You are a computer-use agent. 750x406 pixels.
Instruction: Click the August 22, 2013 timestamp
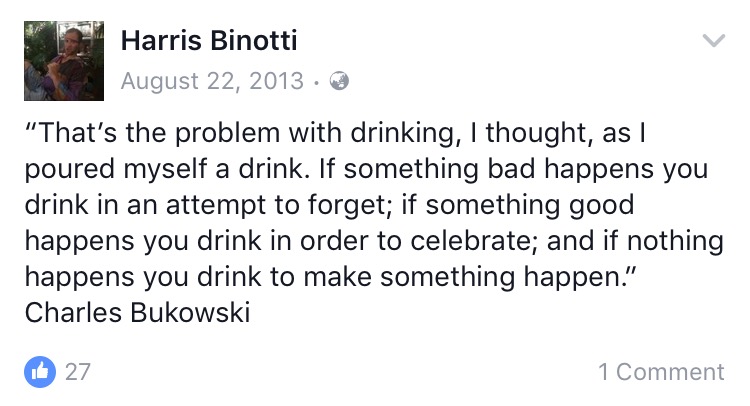coord(211,82)
